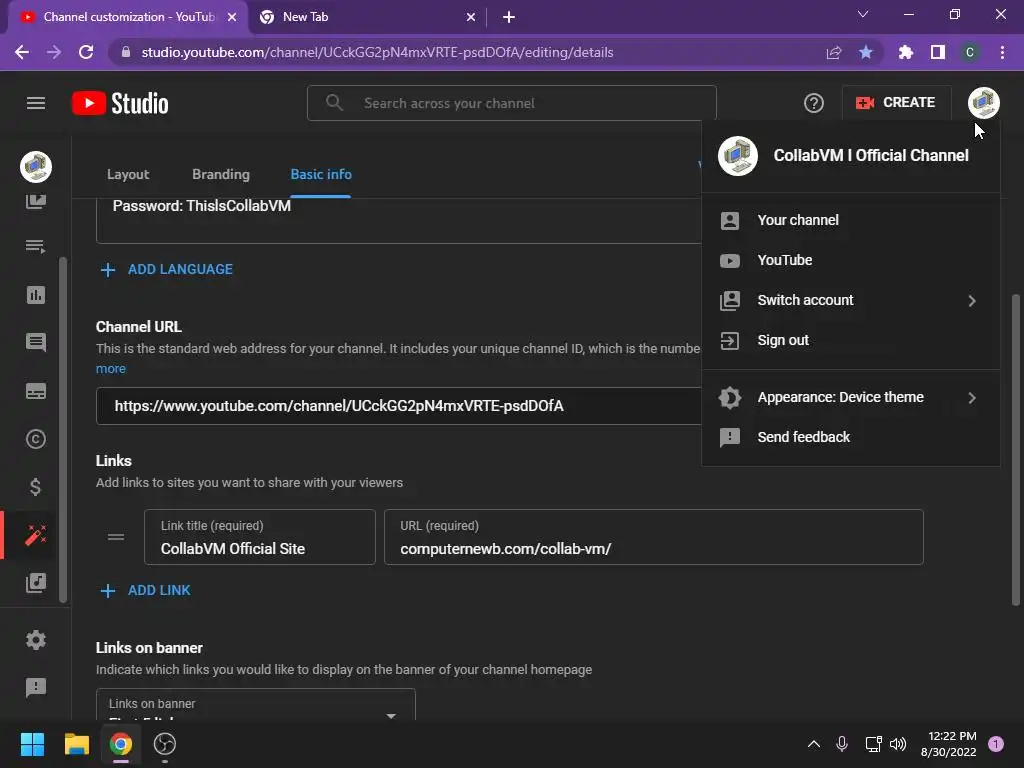Expand the Switch account submenu
Image resolution: width=1024 pixels, height=768 pixels.
(850, 300)
